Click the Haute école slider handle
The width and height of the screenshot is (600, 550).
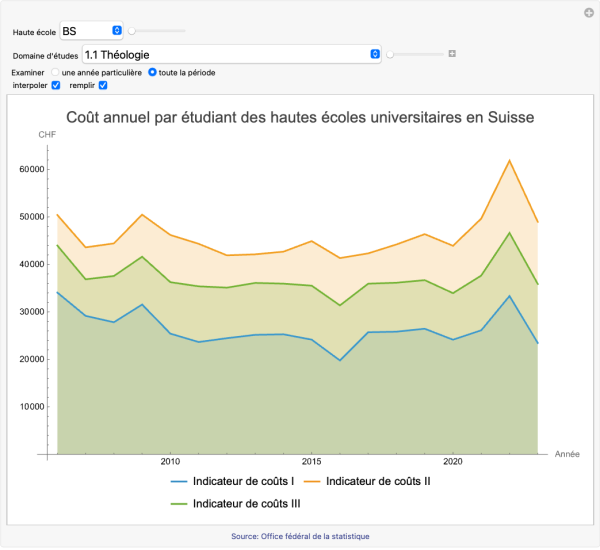point(133,32)
